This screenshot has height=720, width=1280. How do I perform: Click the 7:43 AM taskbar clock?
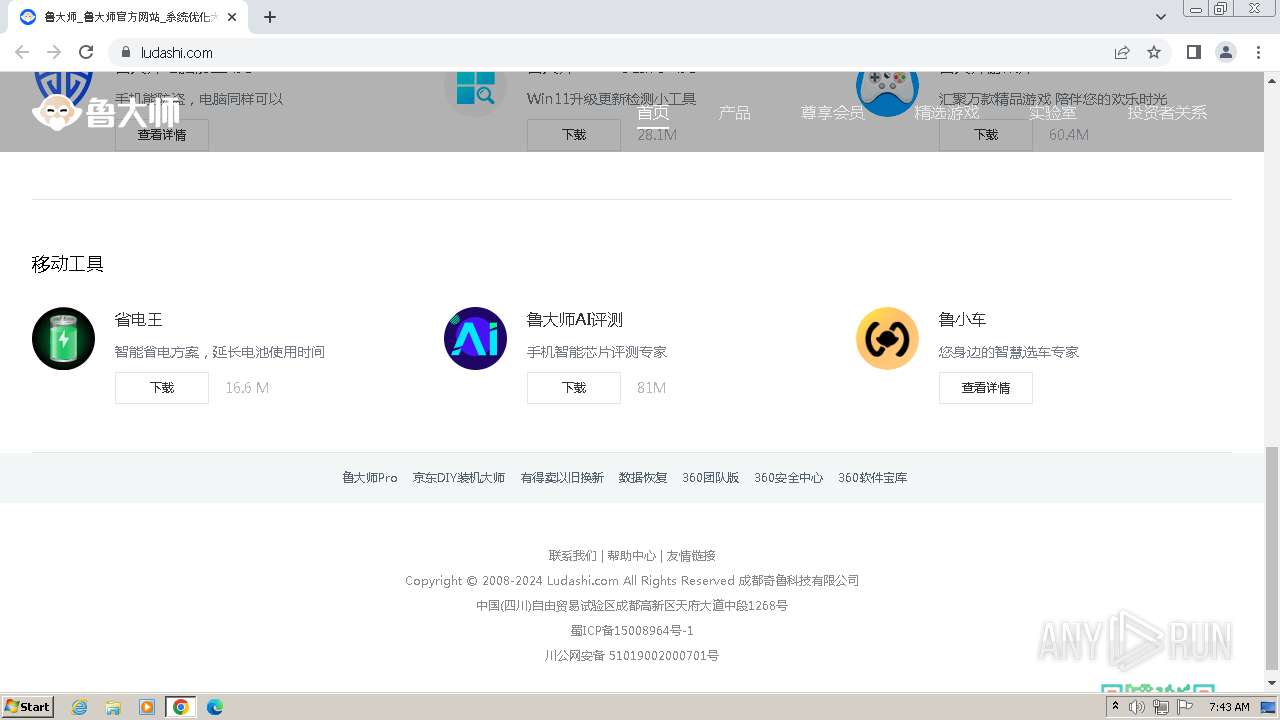(1229, 707)
